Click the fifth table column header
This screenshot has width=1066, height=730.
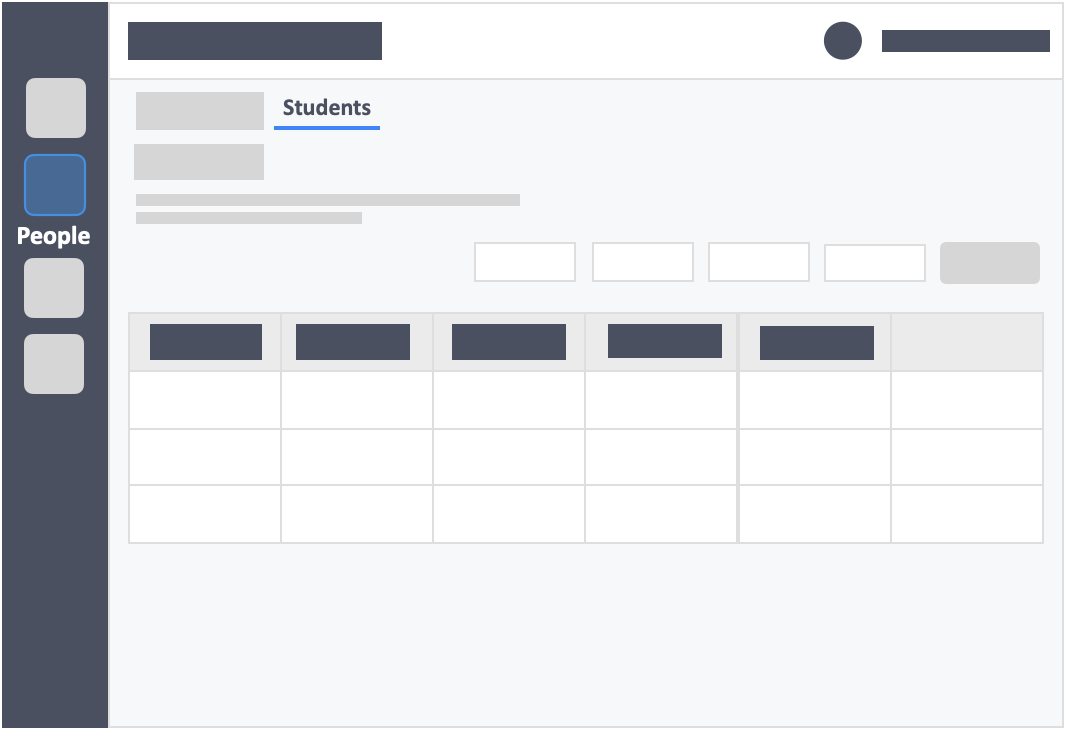pos(817,343)
